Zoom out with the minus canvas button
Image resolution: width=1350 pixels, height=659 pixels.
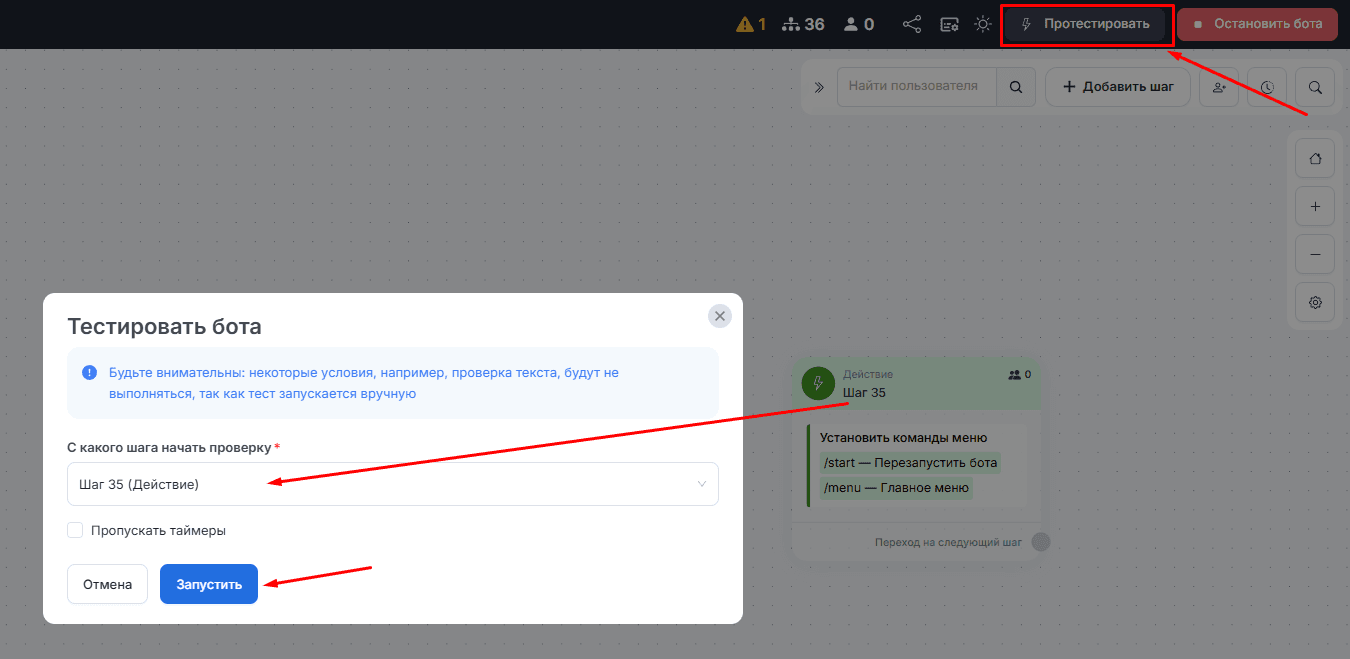click(x=1315, y=255)
